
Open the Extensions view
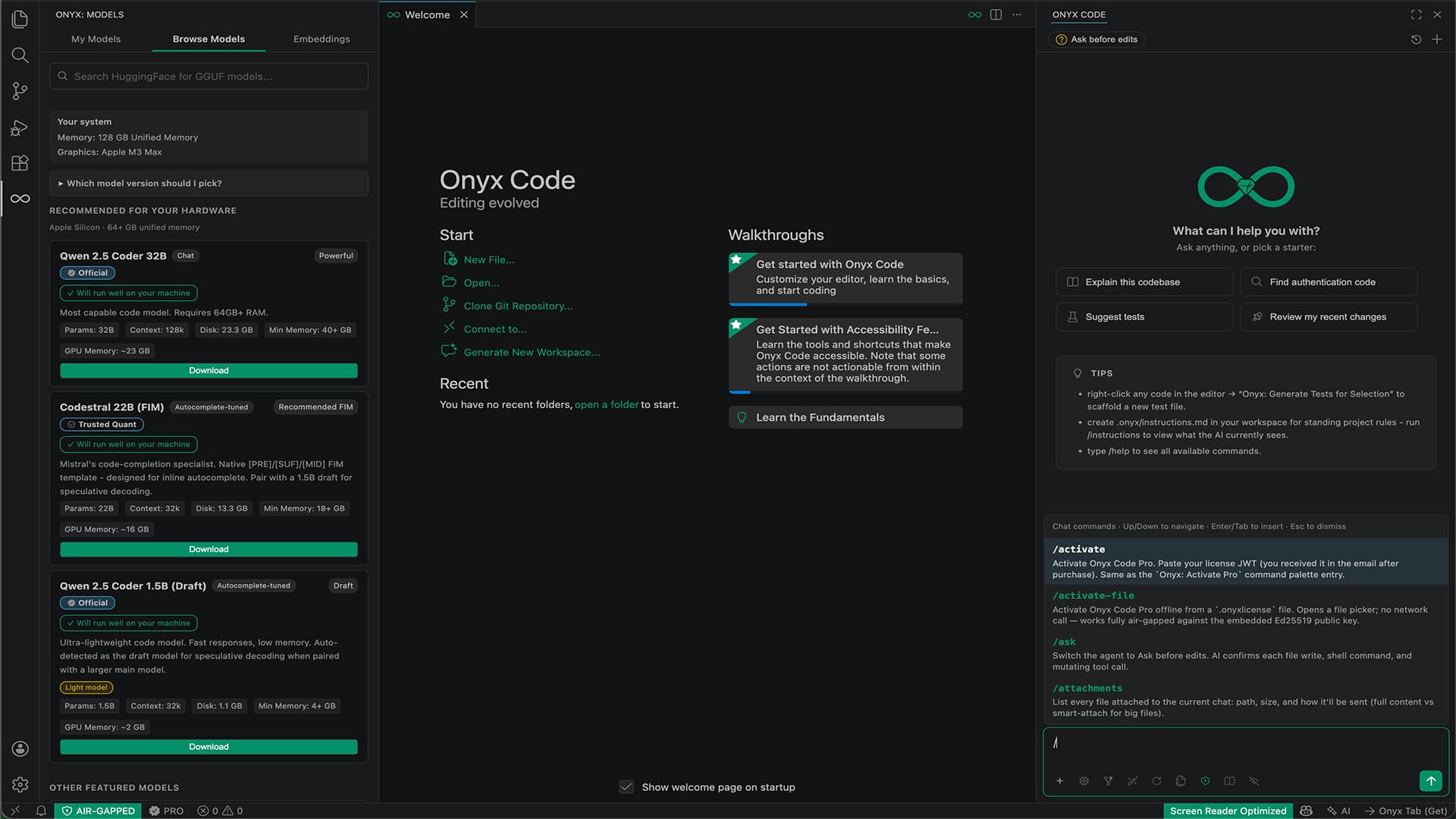coord(20,163)
